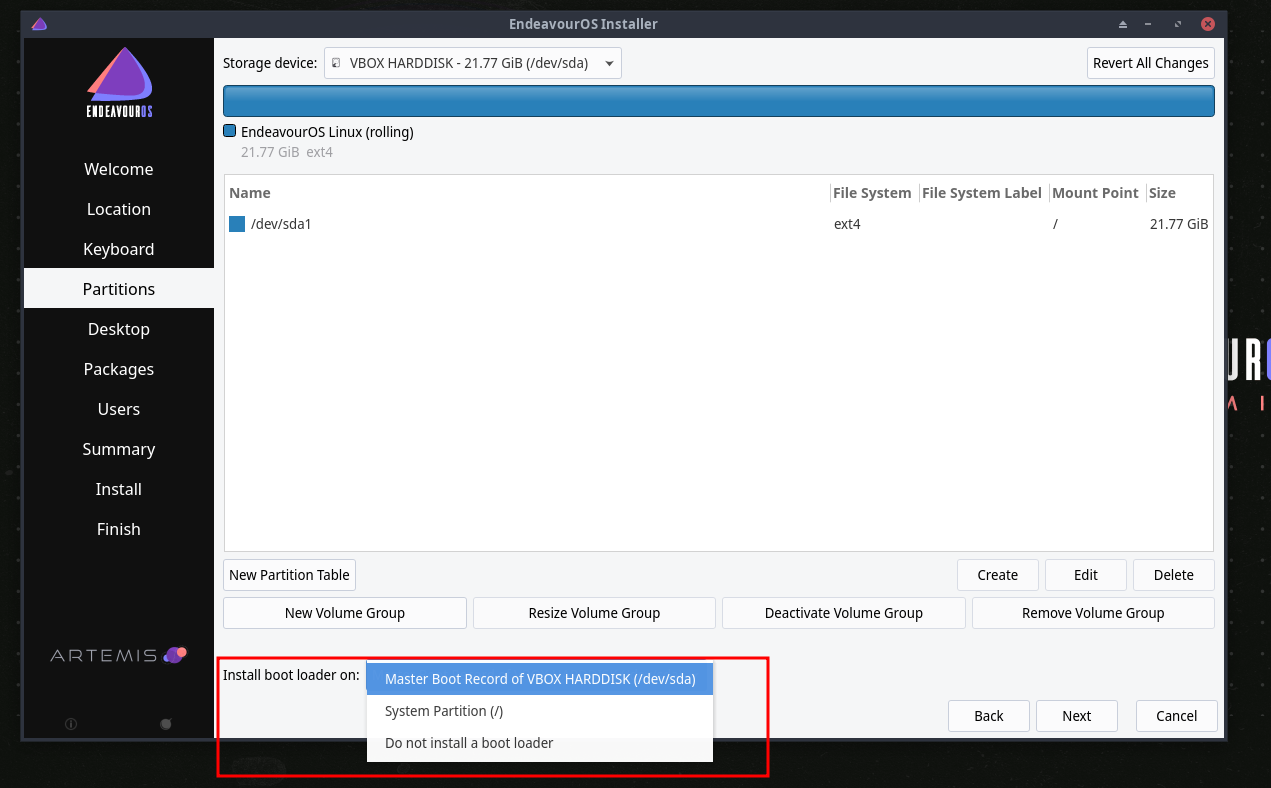Click the blue square beside /dev/sda1
This screenshot has width=1271, height=788.
(237, 224)
